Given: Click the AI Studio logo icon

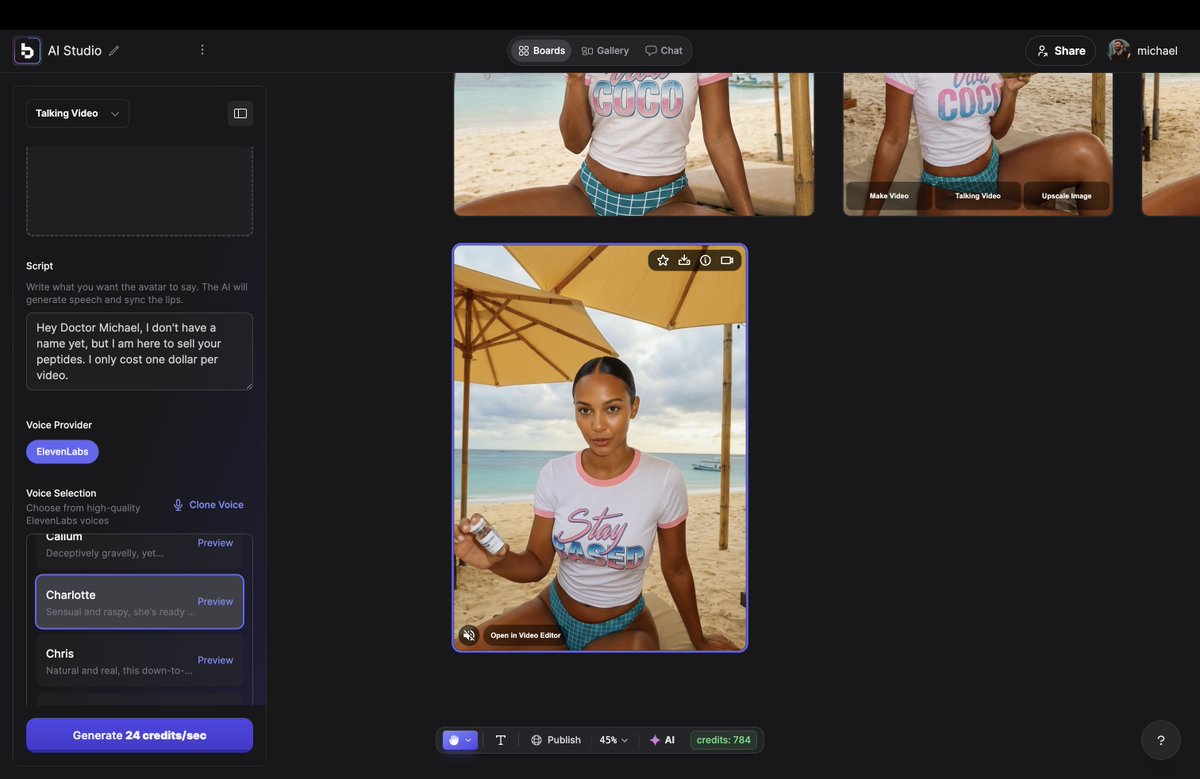Looking at the screenshot, I should [x=27, y=51].
